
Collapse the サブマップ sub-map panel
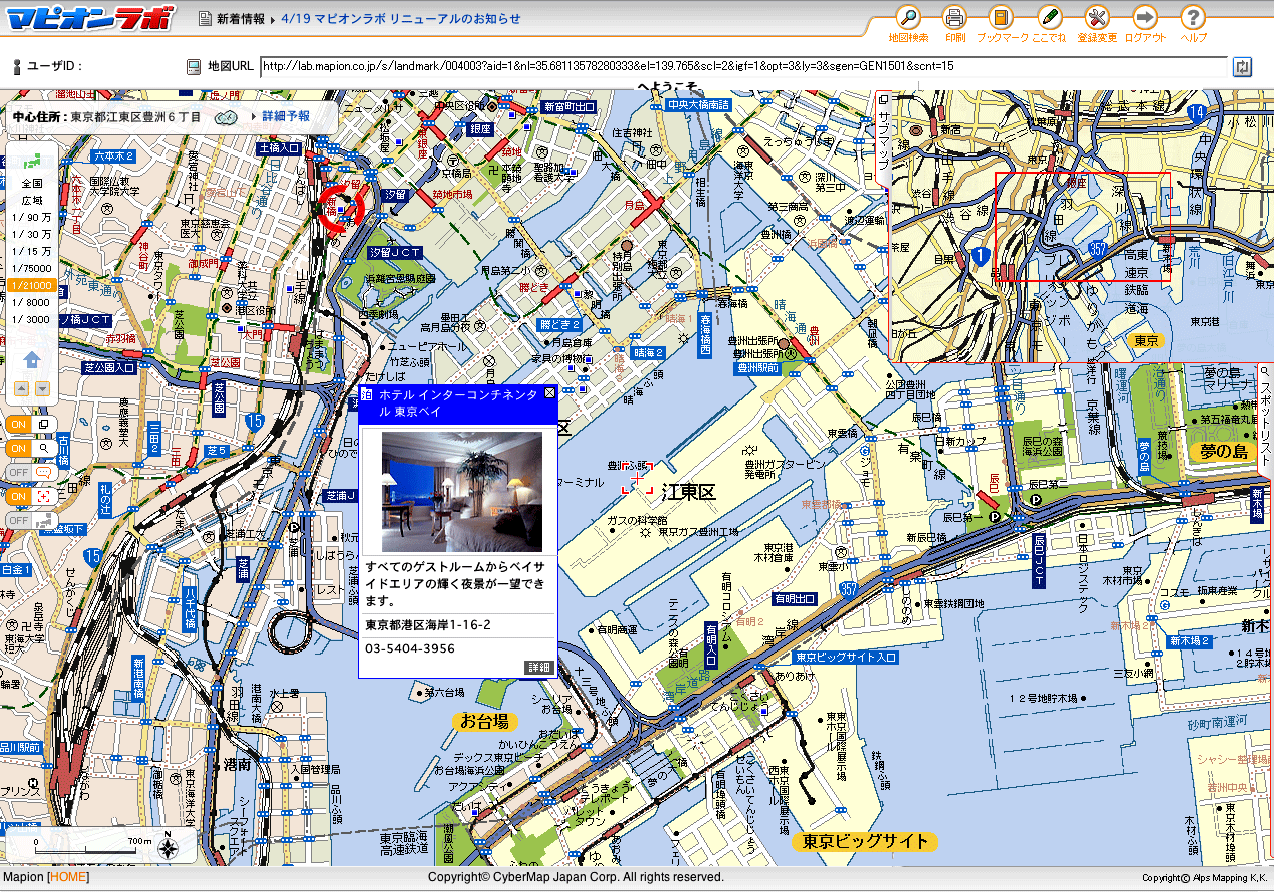click(882, 140)
